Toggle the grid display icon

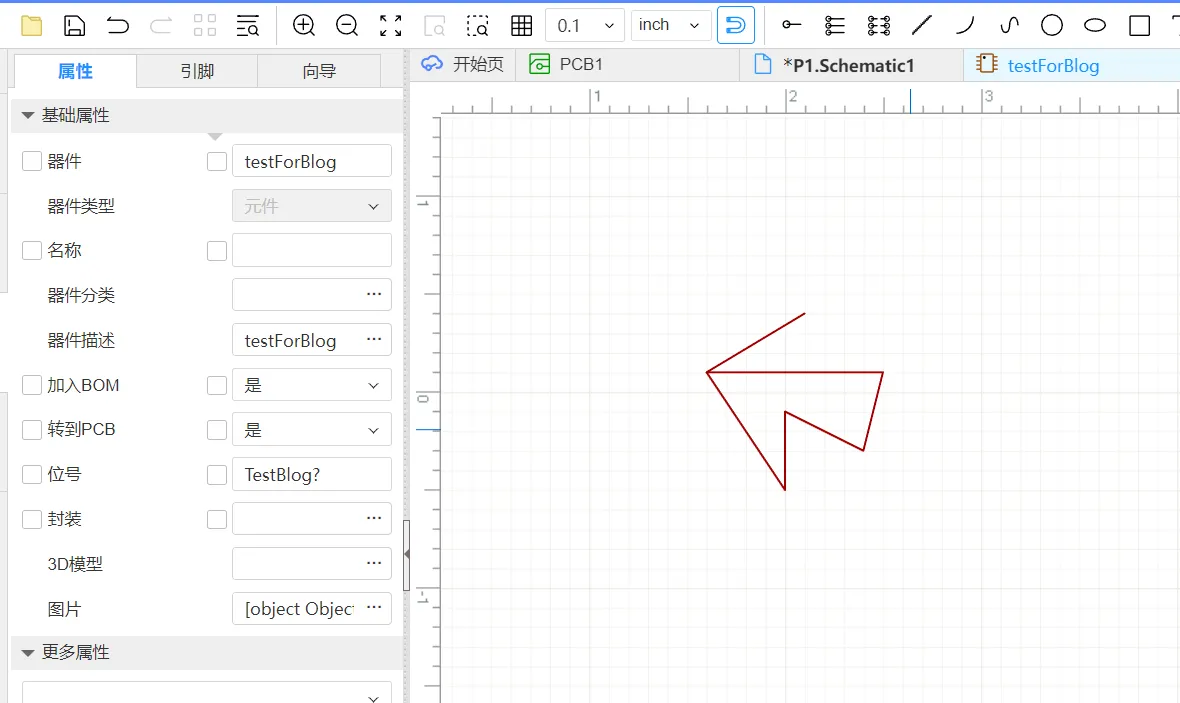point(522,26)
